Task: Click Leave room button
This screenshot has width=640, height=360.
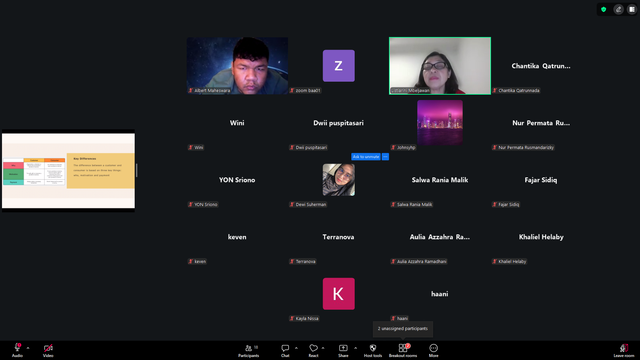Action: 624,350
